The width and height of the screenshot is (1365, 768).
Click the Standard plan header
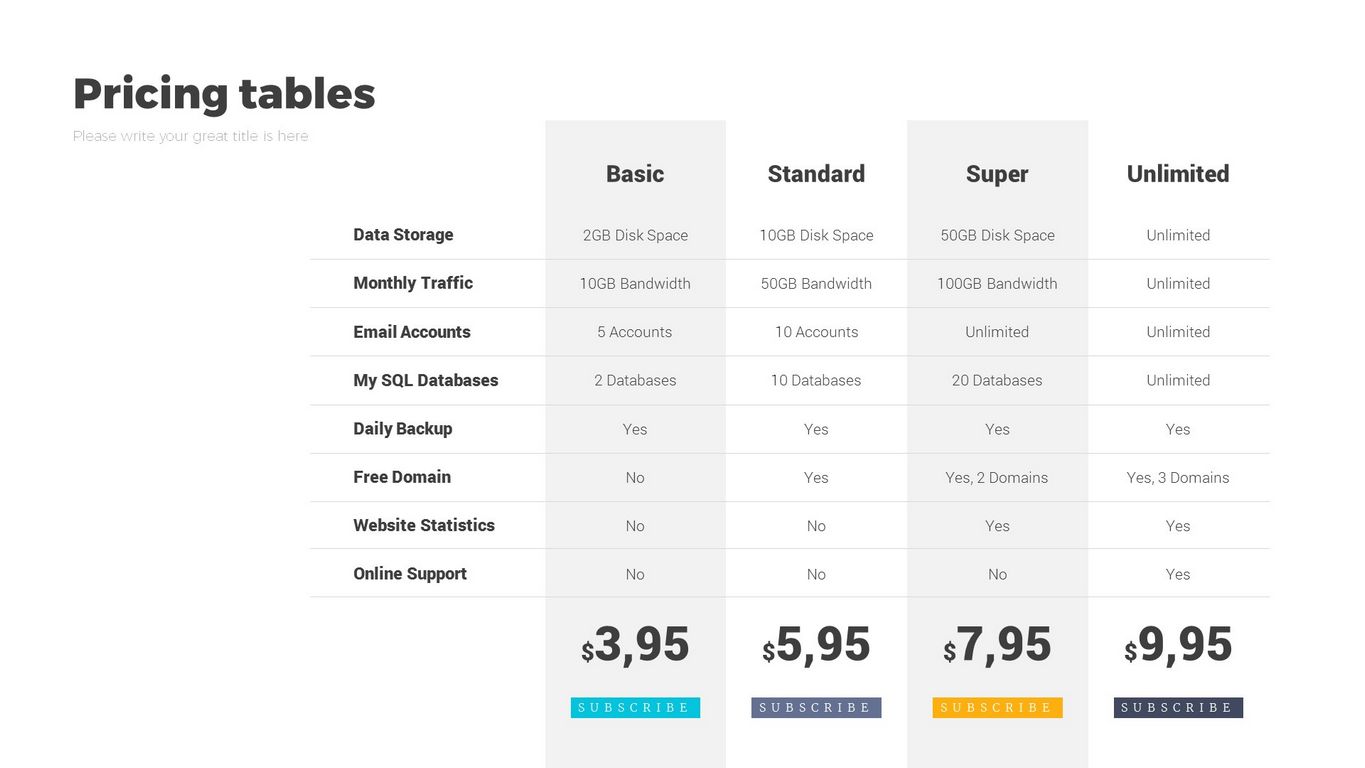(816, 174)
